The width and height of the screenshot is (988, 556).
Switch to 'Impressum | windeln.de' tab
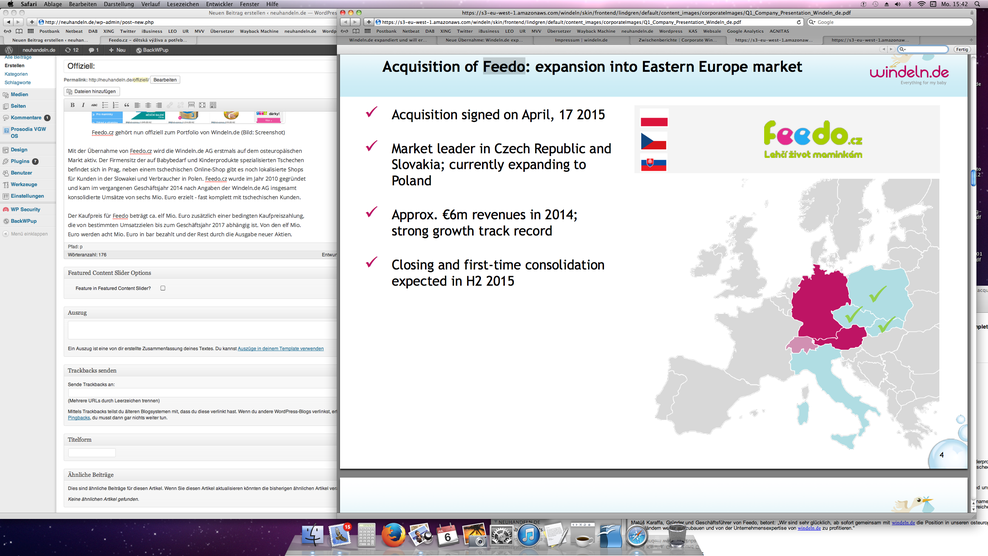582,40
